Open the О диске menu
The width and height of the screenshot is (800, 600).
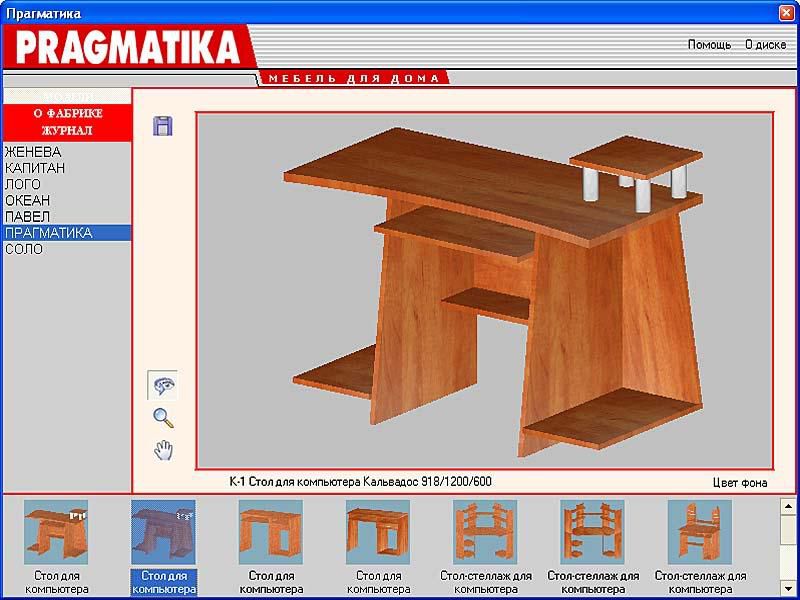point(765,45)
